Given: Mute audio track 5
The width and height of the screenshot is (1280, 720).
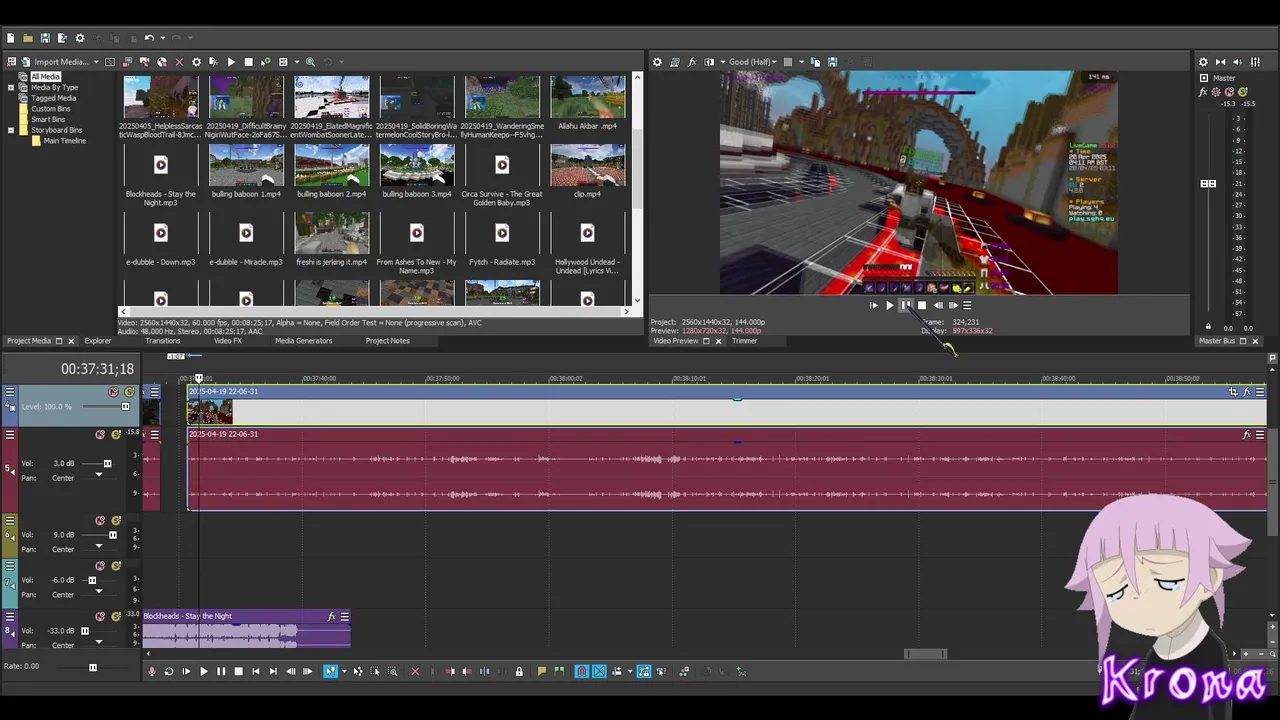Looking at the screenshot, I should pos(100,434).
